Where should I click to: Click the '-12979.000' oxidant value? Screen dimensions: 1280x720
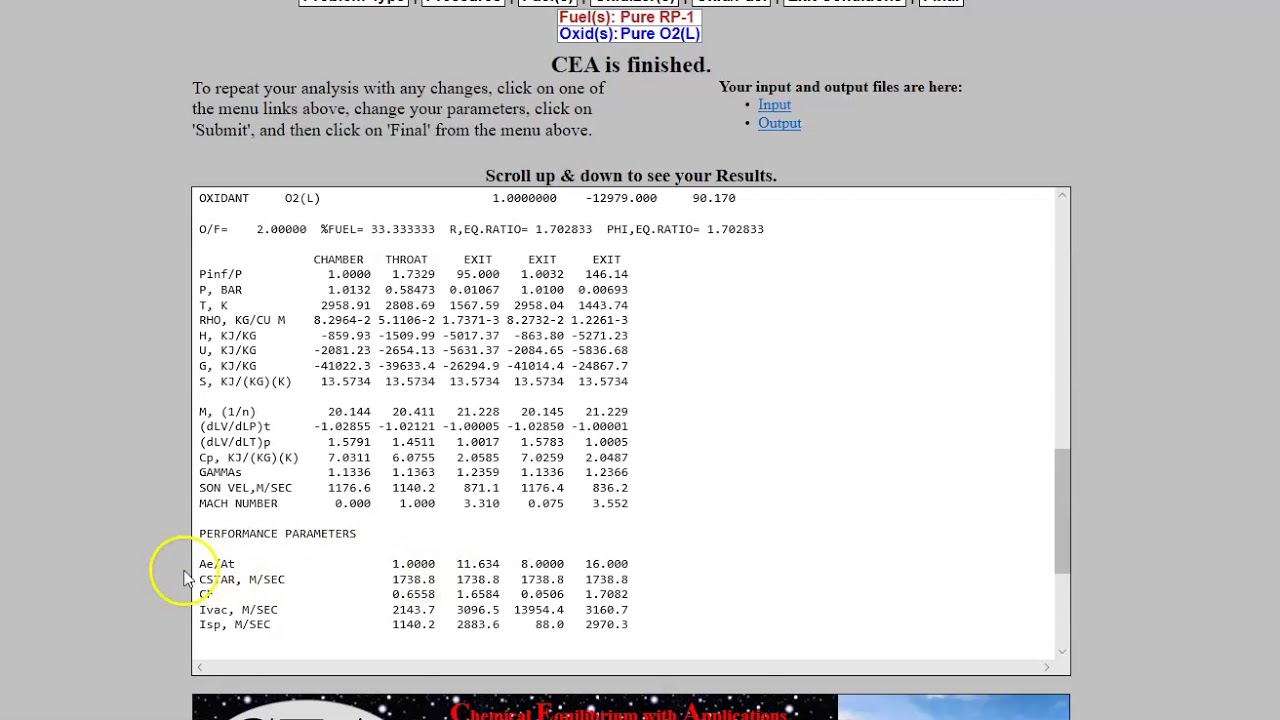(621, 198)
